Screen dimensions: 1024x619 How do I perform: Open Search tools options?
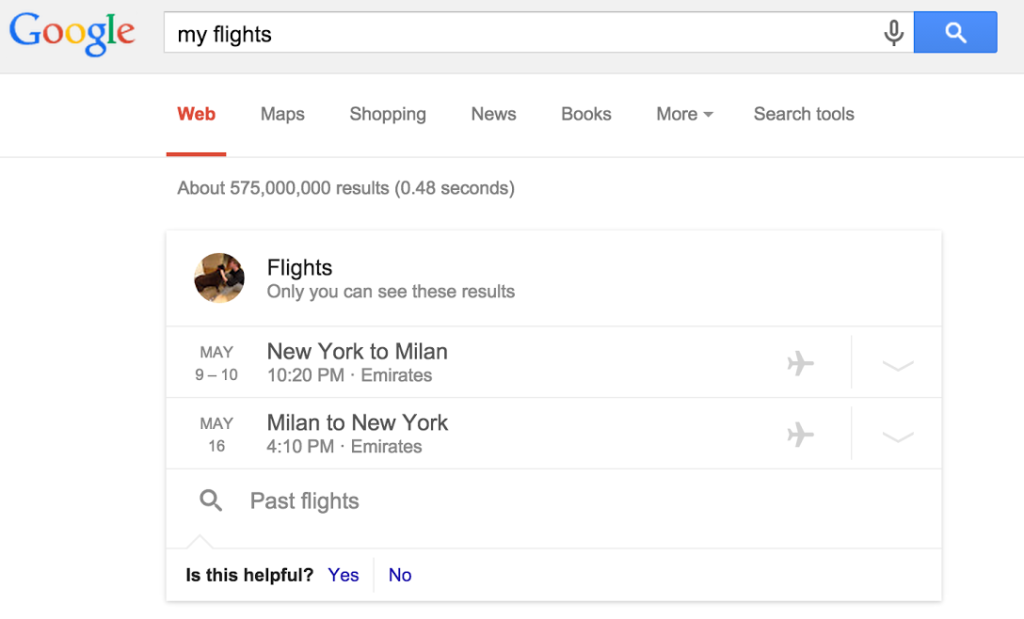(x=804, y=114)
